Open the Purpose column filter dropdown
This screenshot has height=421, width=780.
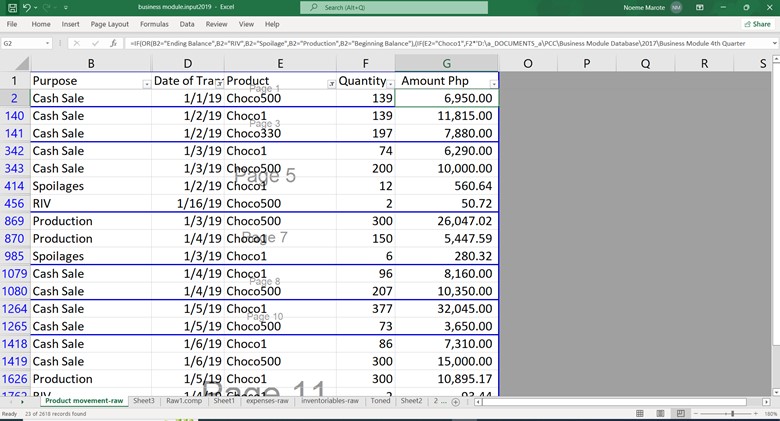(146, 84)
